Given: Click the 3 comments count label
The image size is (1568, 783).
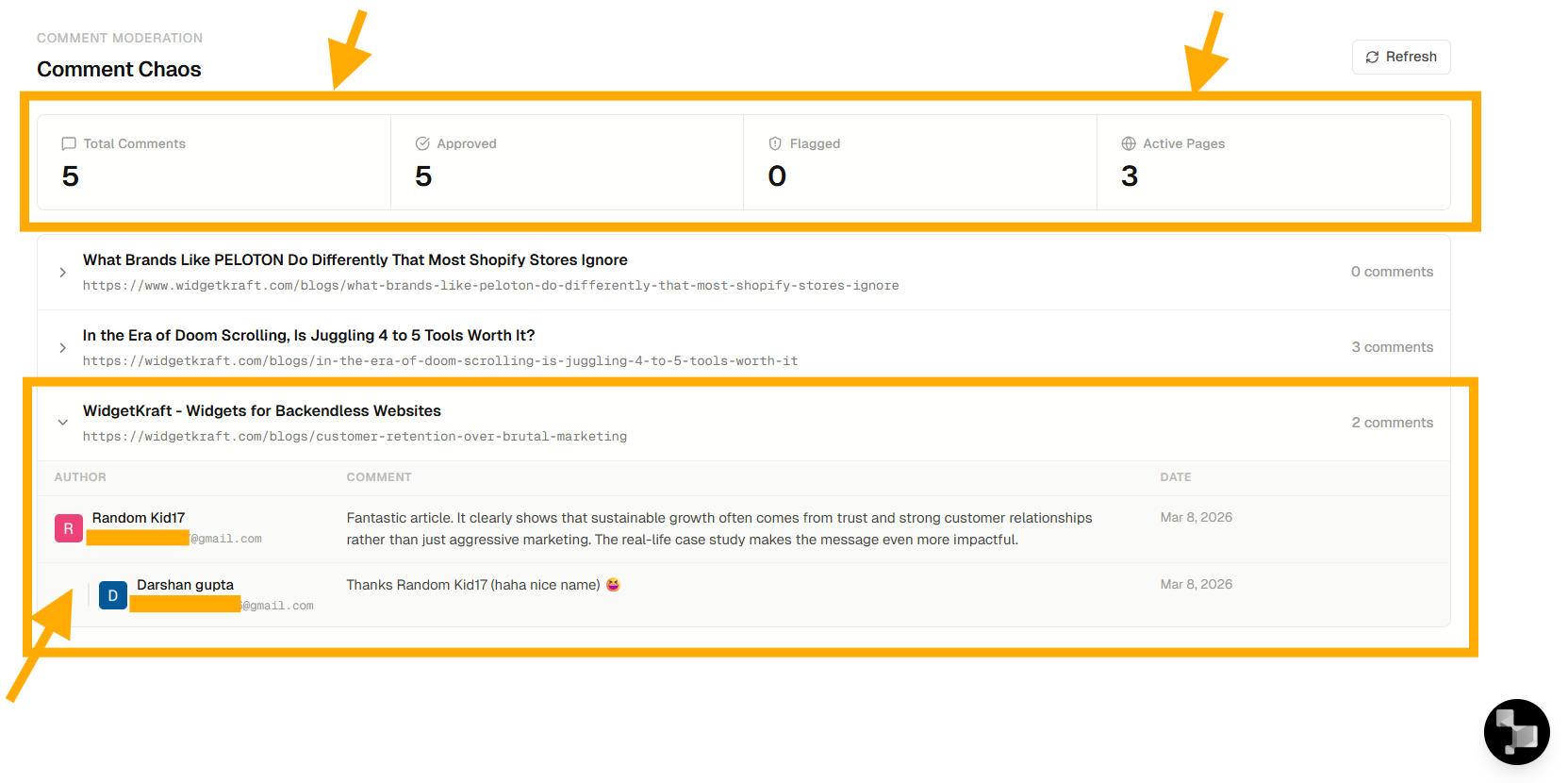Looking at the screenshot, I should click(x=1392, y=347).
